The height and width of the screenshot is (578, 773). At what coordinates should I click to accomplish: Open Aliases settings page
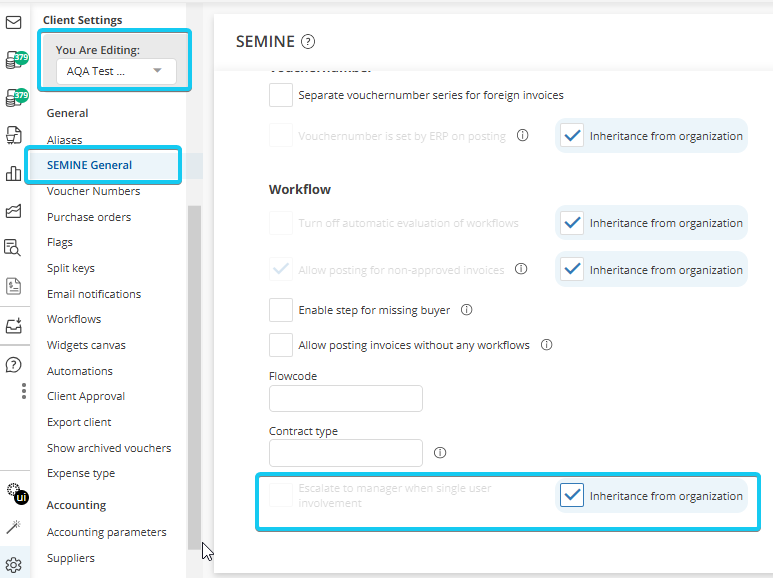[65, 140]
